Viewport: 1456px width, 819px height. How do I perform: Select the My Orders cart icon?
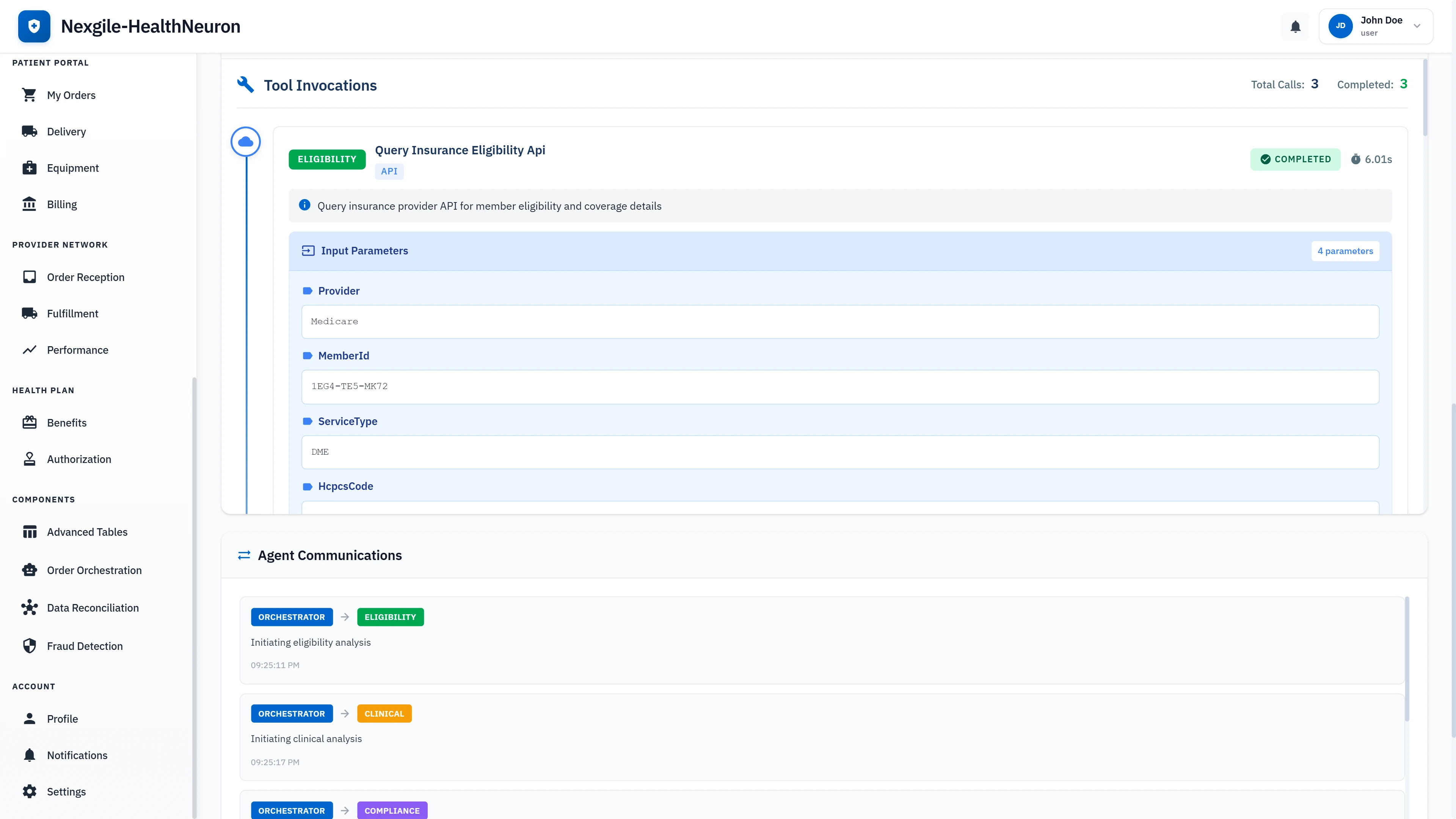tap(30, 95)
